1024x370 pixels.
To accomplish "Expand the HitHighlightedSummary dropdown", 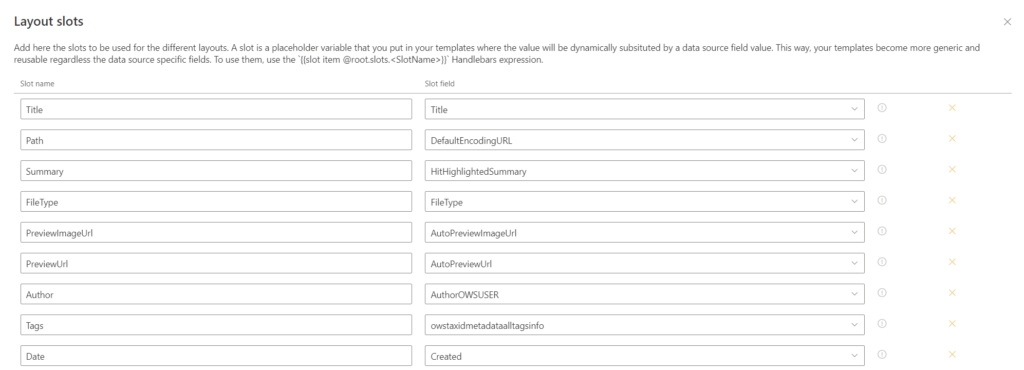I will pos(645,171).
